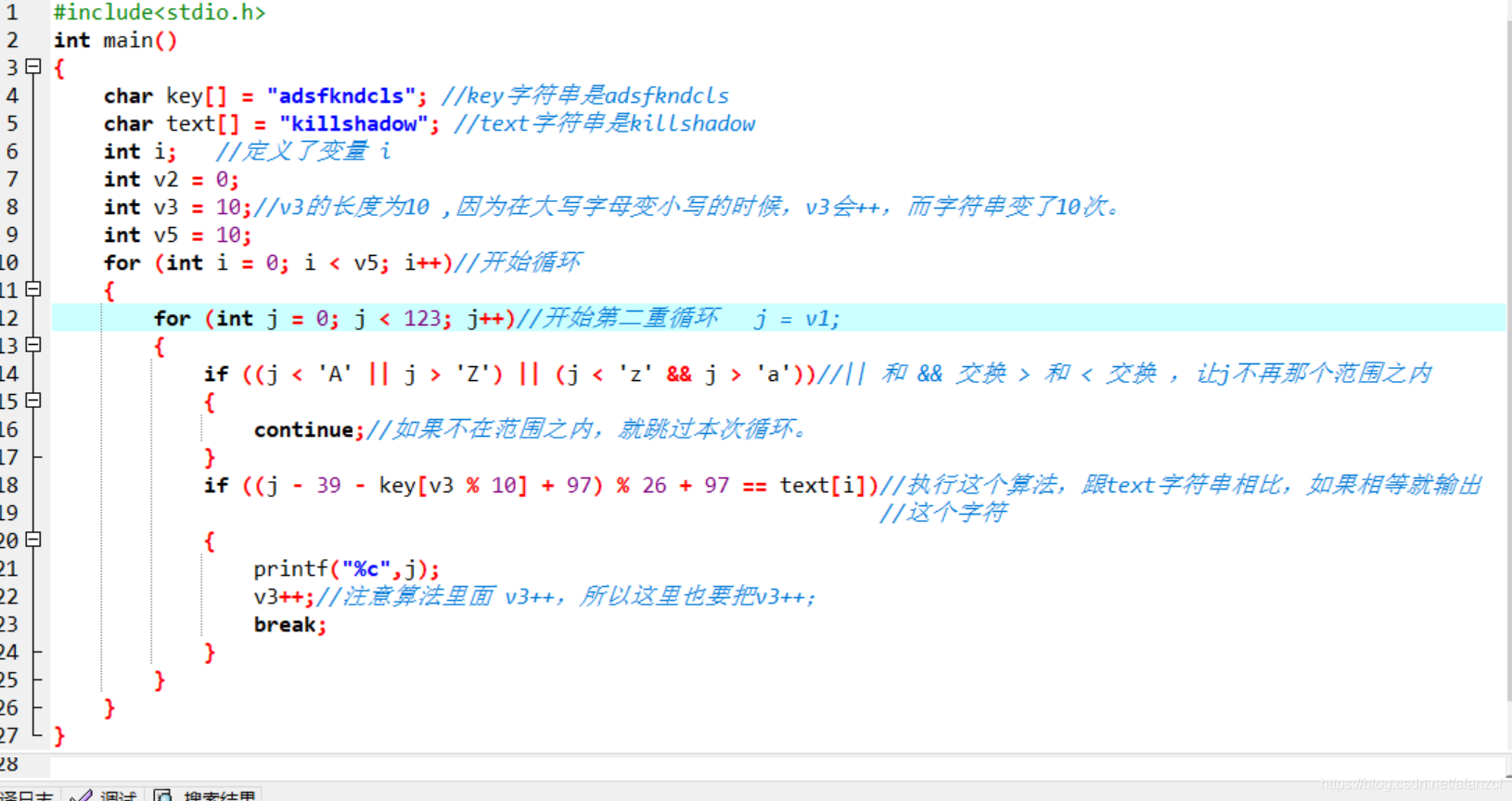
Task: Click the "//key字符串是adsfkndcls" comment
Action: click(x=585, y=96)
